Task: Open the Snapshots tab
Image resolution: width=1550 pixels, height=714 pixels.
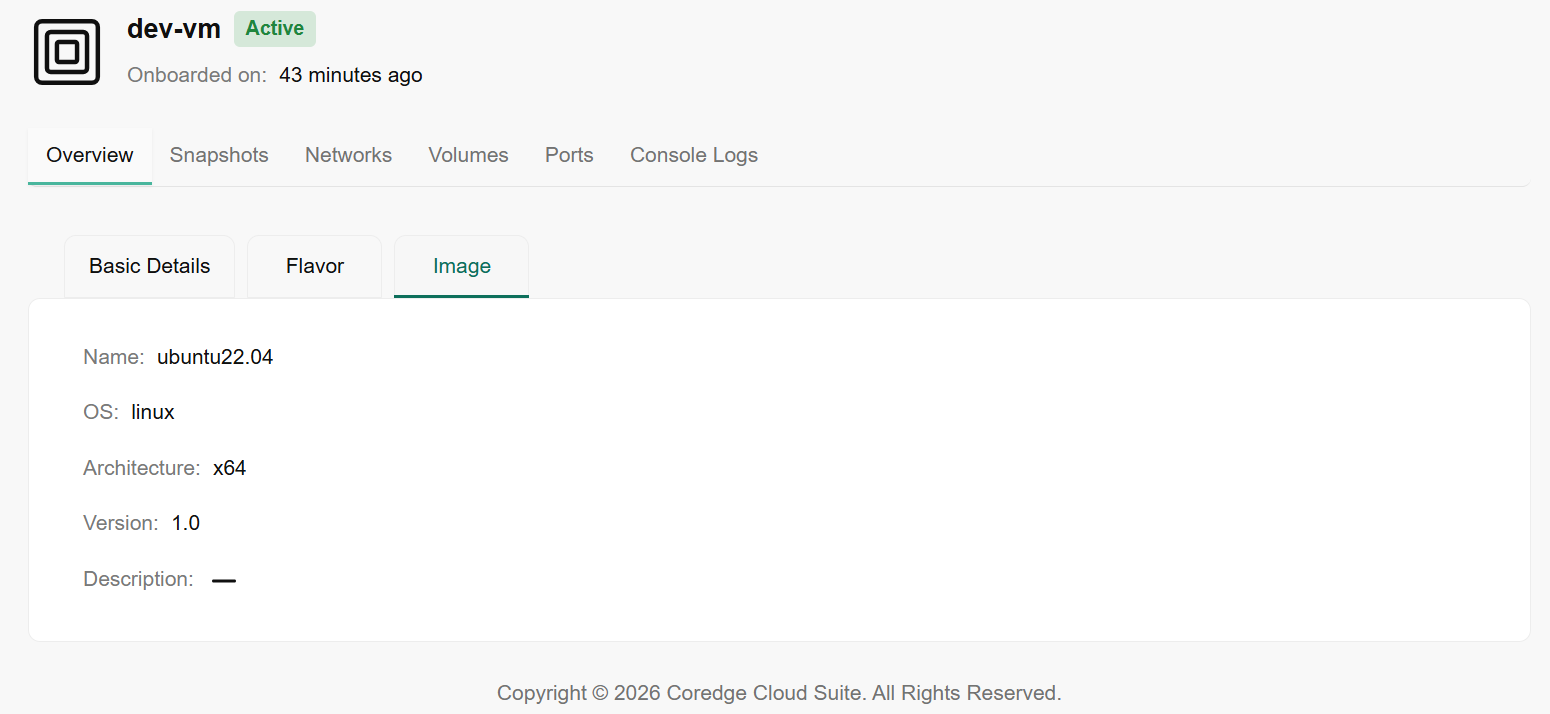Action: 219,155
